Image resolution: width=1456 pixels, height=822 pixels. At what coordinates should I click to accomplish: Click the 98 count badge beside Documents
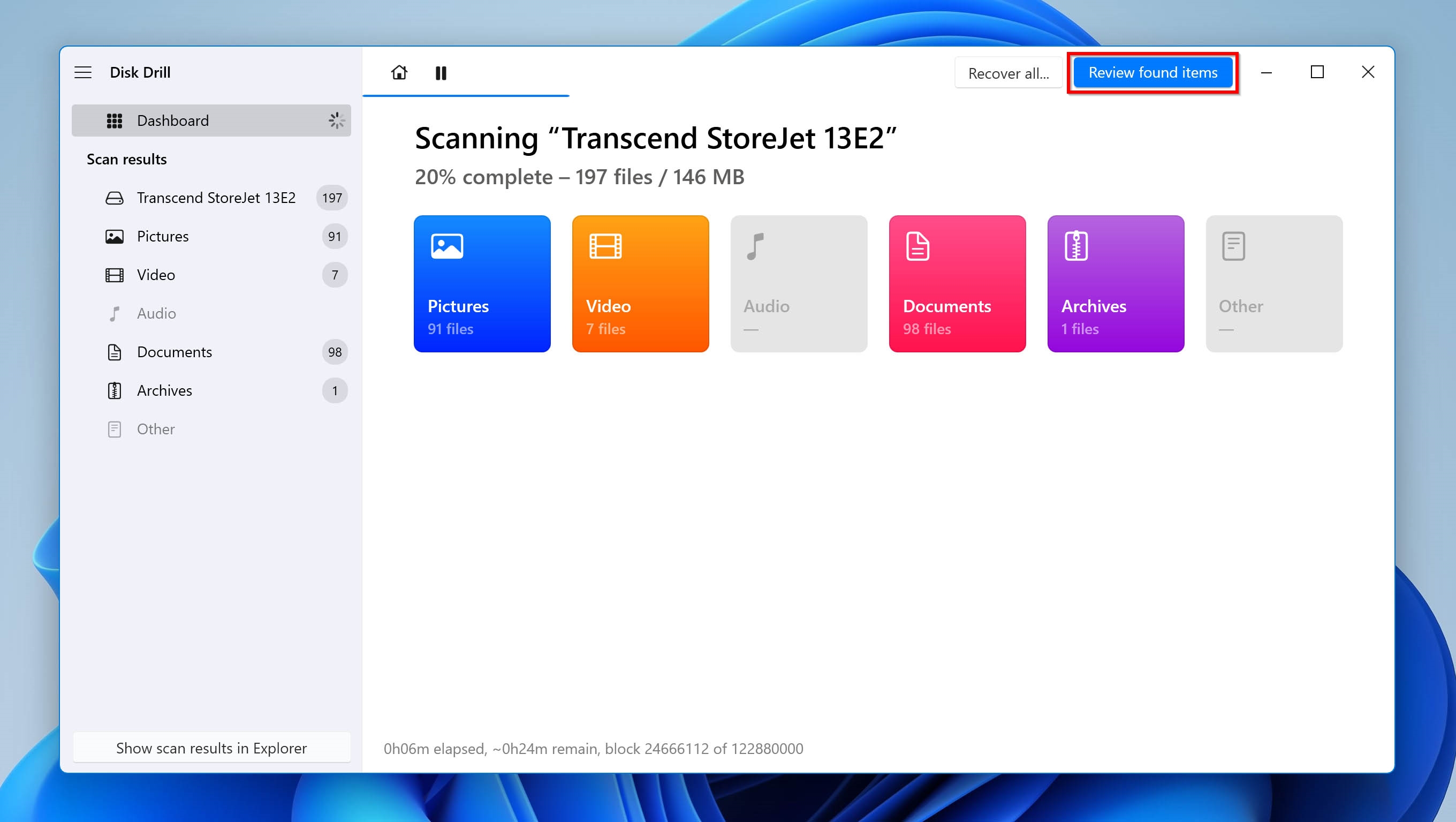tap(335, 352)
